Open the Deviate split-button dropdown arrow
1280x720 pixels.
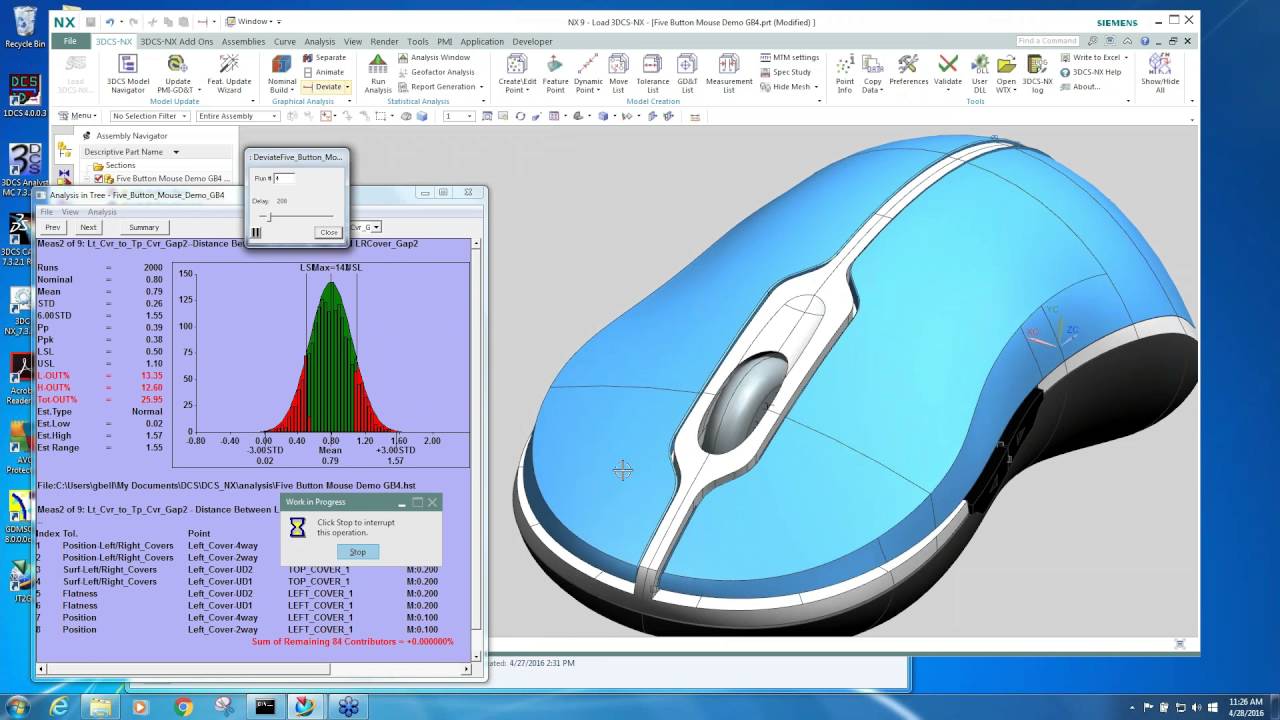(347, 87)
